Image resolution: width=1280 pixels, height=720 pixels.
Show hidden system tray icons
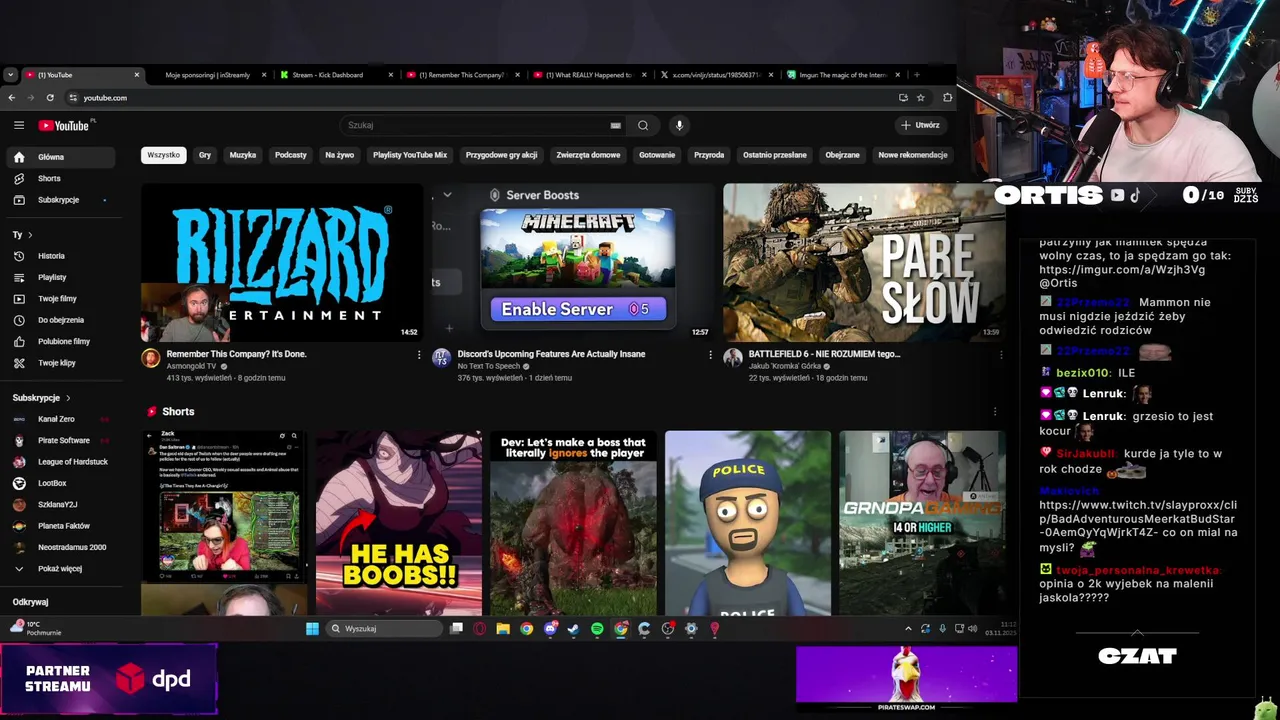coord(908,629)
